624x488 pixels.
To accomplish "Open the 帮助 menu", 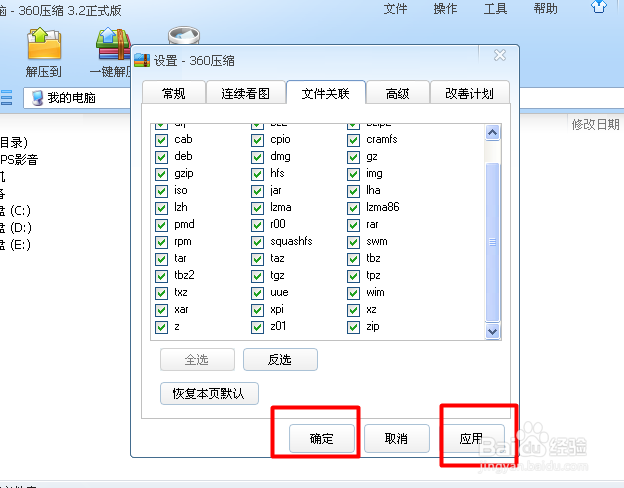I will (x=545, y=9).
